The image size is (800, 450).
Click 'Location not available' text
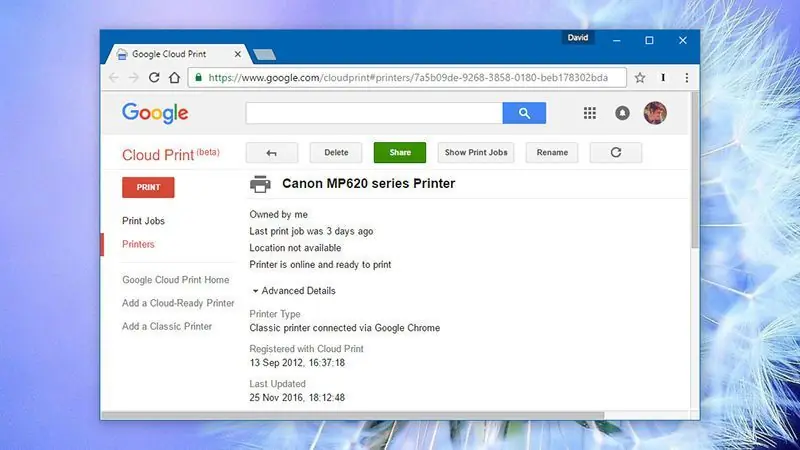295,248
